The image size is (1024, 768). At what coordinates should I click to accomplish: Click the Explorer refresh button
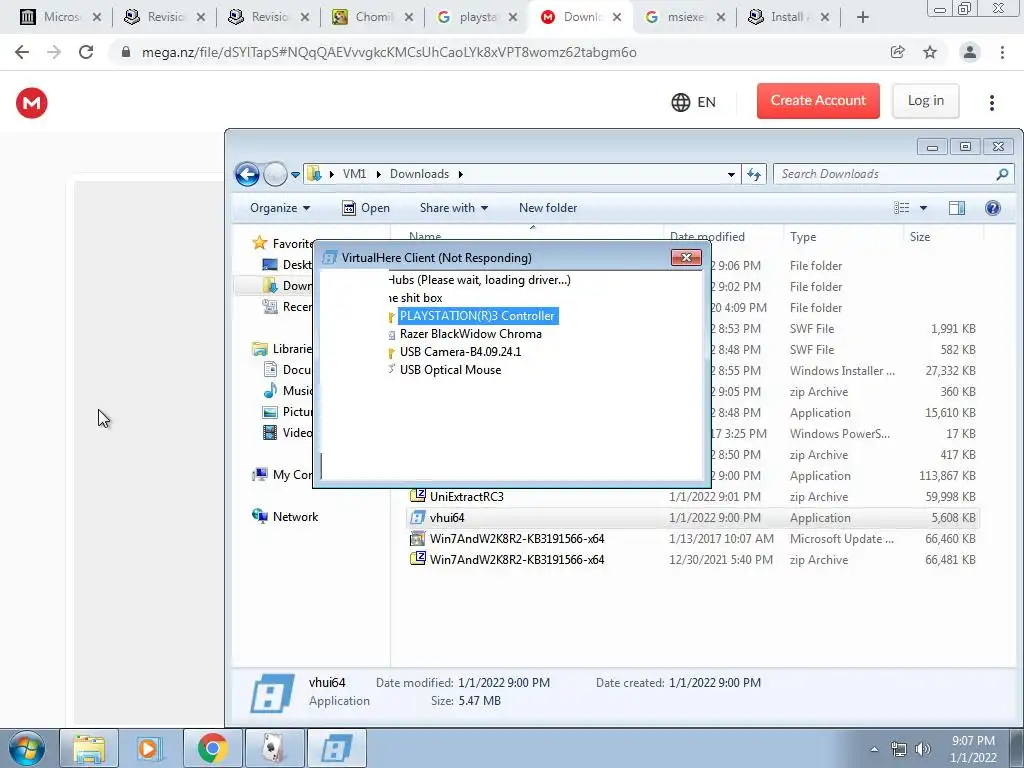(754, 174)
